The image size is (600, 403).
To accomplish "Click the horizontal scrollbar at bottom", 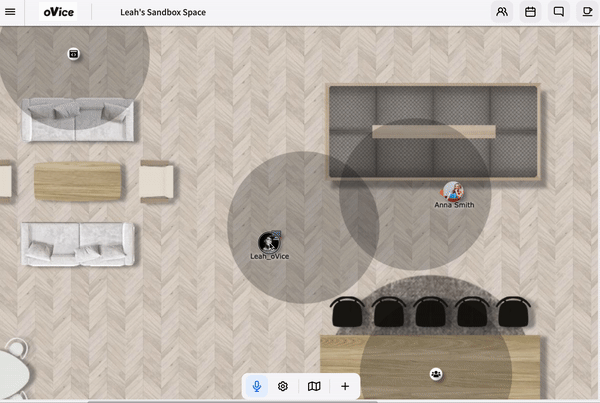I will (x=233, y=401).
